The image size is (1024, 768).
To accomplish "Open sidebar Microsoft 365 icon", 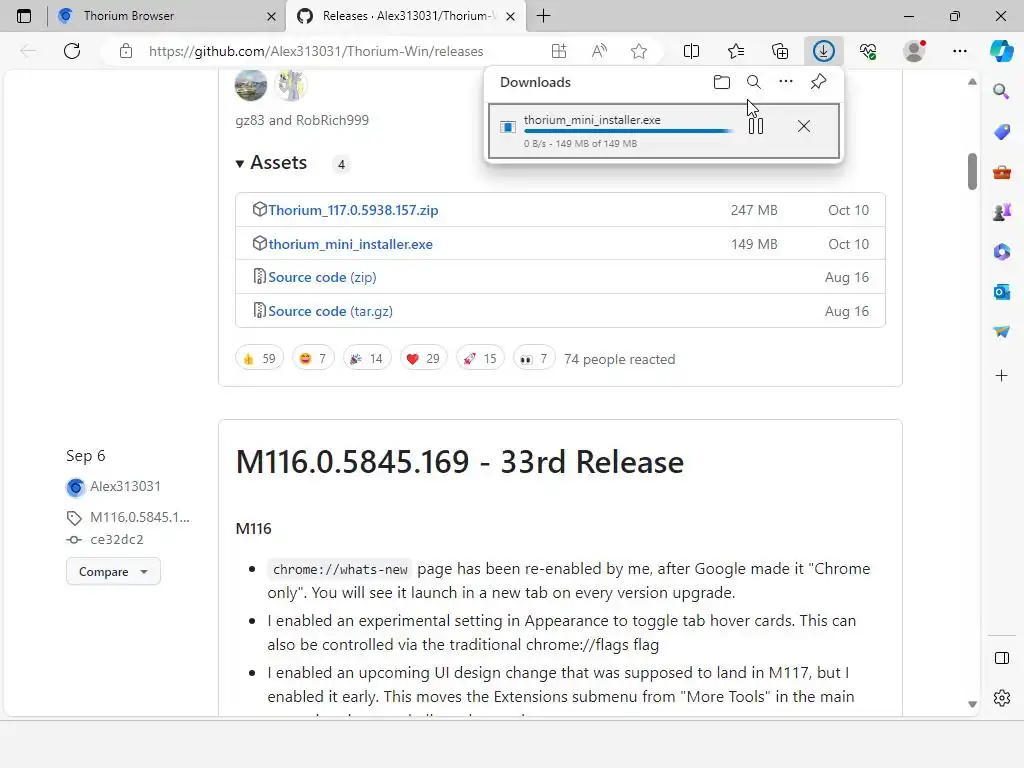I will coord(1001,252).
